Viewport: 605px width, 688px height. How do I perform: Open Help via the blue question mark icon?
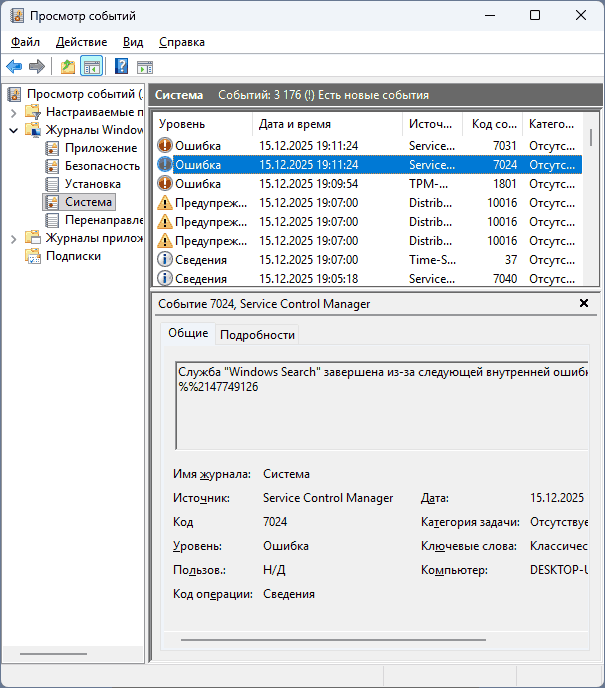pyautogui.click(x=121, y=67)
